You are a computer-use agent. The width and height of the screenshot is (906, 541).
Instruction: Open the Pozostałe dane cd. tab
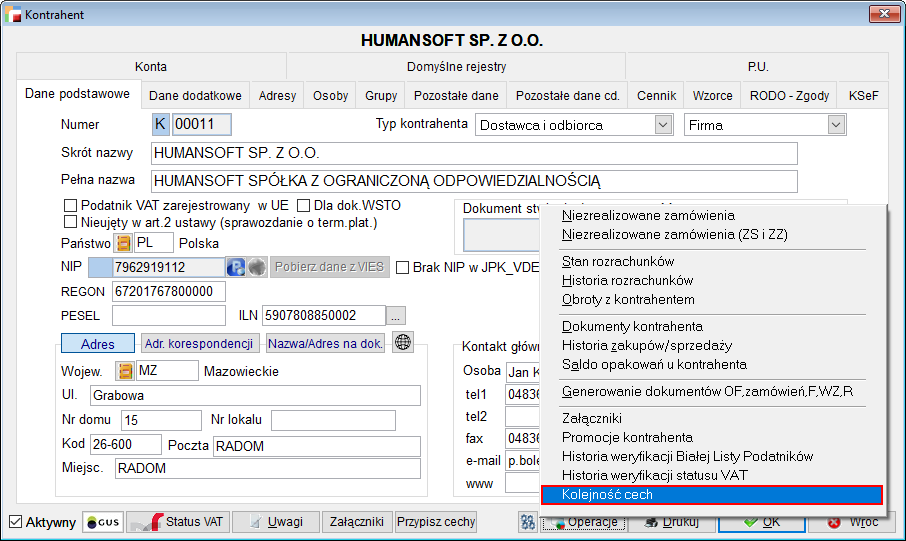click(567, 95)
